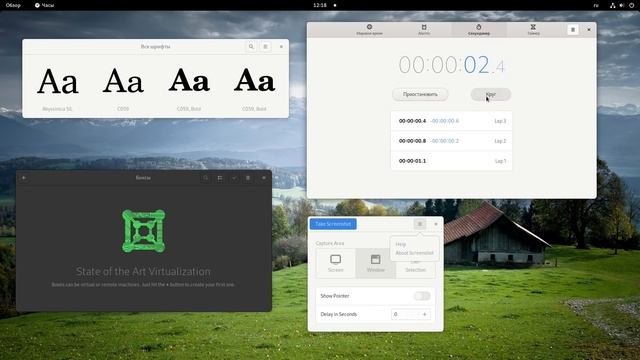Image resolution: width=640 pixels, height=360 pixels.
Task: Select Window capture area
Action: pyautogui.click(x=376, y=263)
